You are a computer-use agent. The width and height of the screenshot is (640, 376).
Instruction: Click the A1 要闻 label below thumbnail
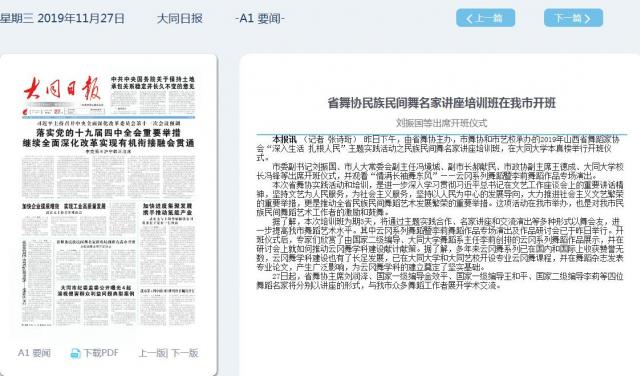[x=34, y=353]
